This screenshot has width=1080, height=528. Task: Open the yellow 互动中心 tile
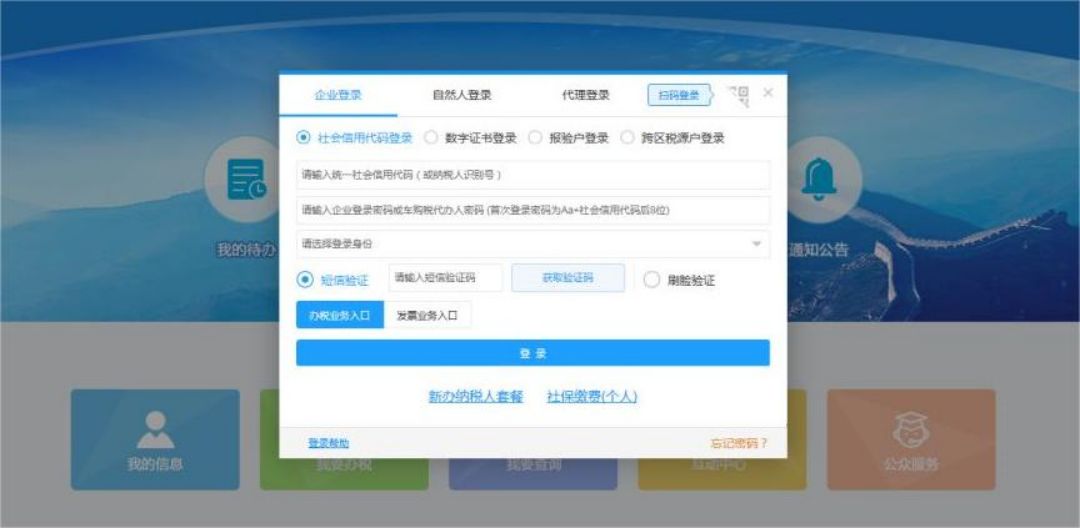(x=722, y=475)
